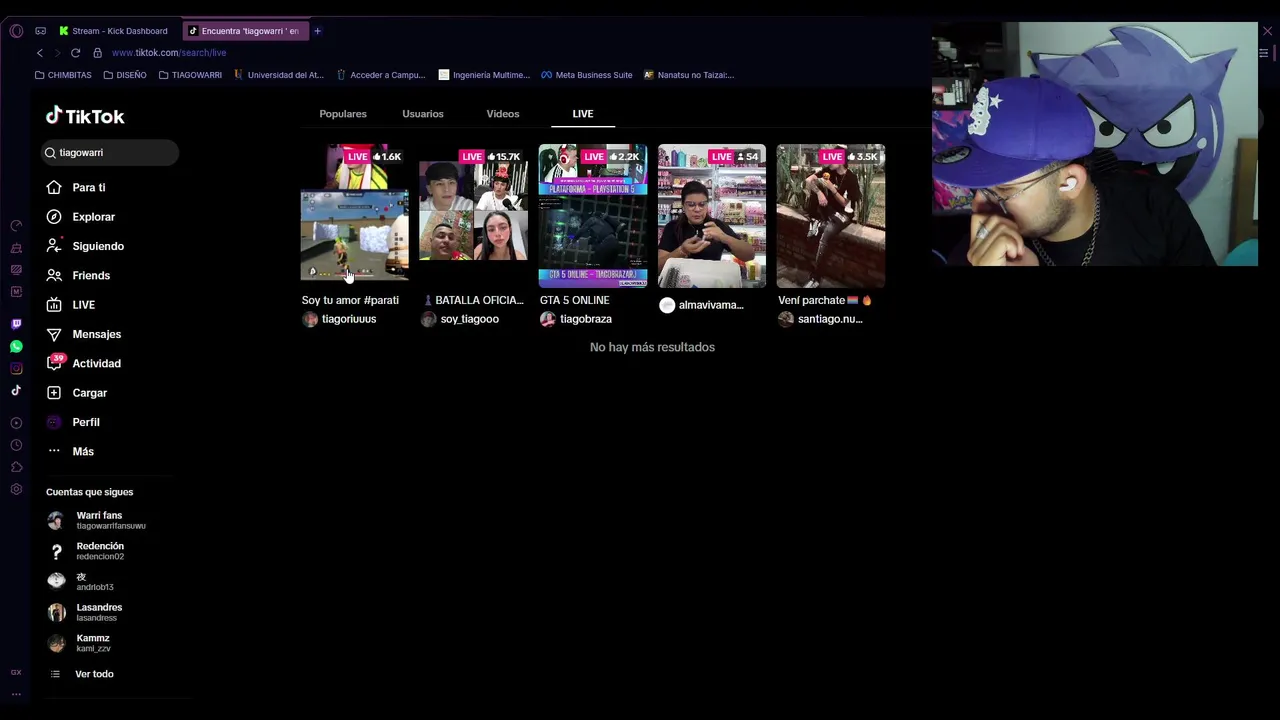Open the Ingeniería Multime... bookmark
The height and width of the screenshot is (720, 1280).
484,75
